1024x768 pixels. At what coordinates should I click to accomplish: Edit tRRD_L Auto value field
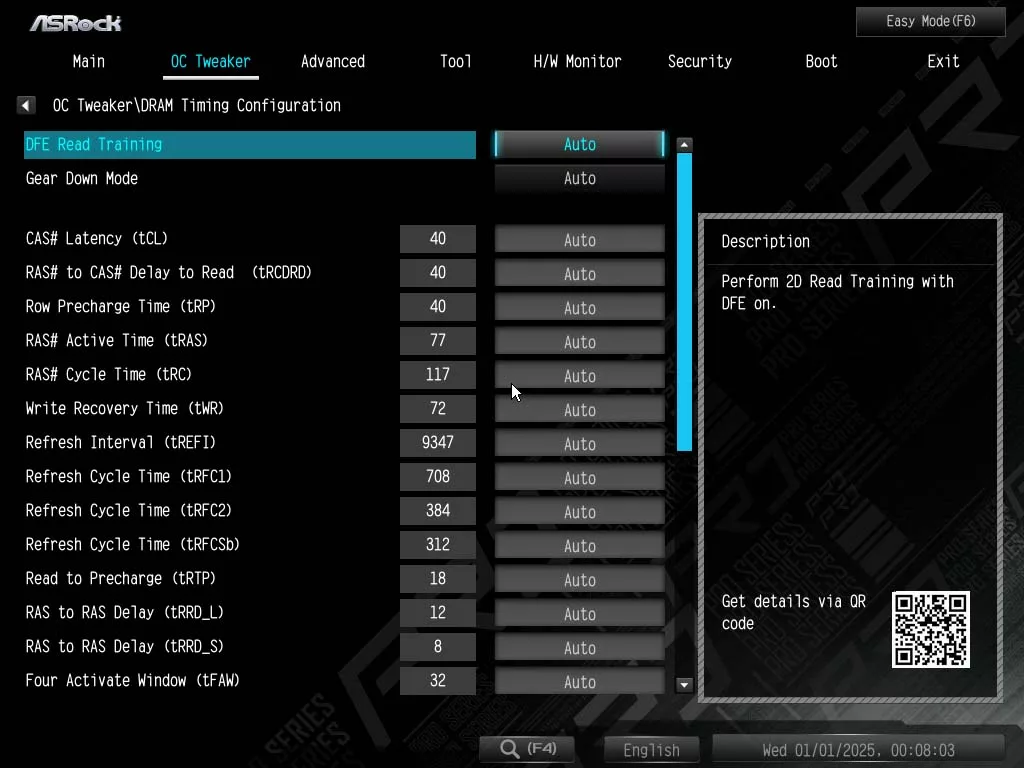pyautogui.click(x=579, y=613)
